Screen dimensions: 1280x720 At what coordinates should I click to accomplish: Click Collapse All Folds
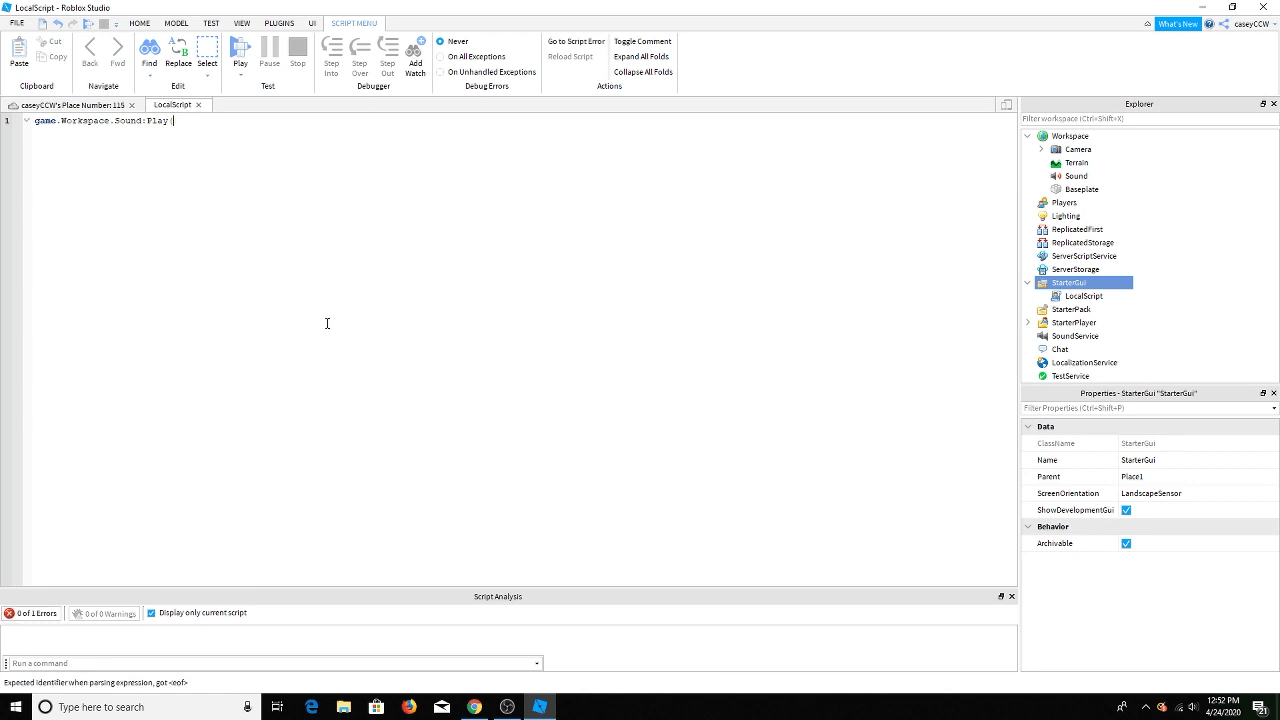(643, 72)
